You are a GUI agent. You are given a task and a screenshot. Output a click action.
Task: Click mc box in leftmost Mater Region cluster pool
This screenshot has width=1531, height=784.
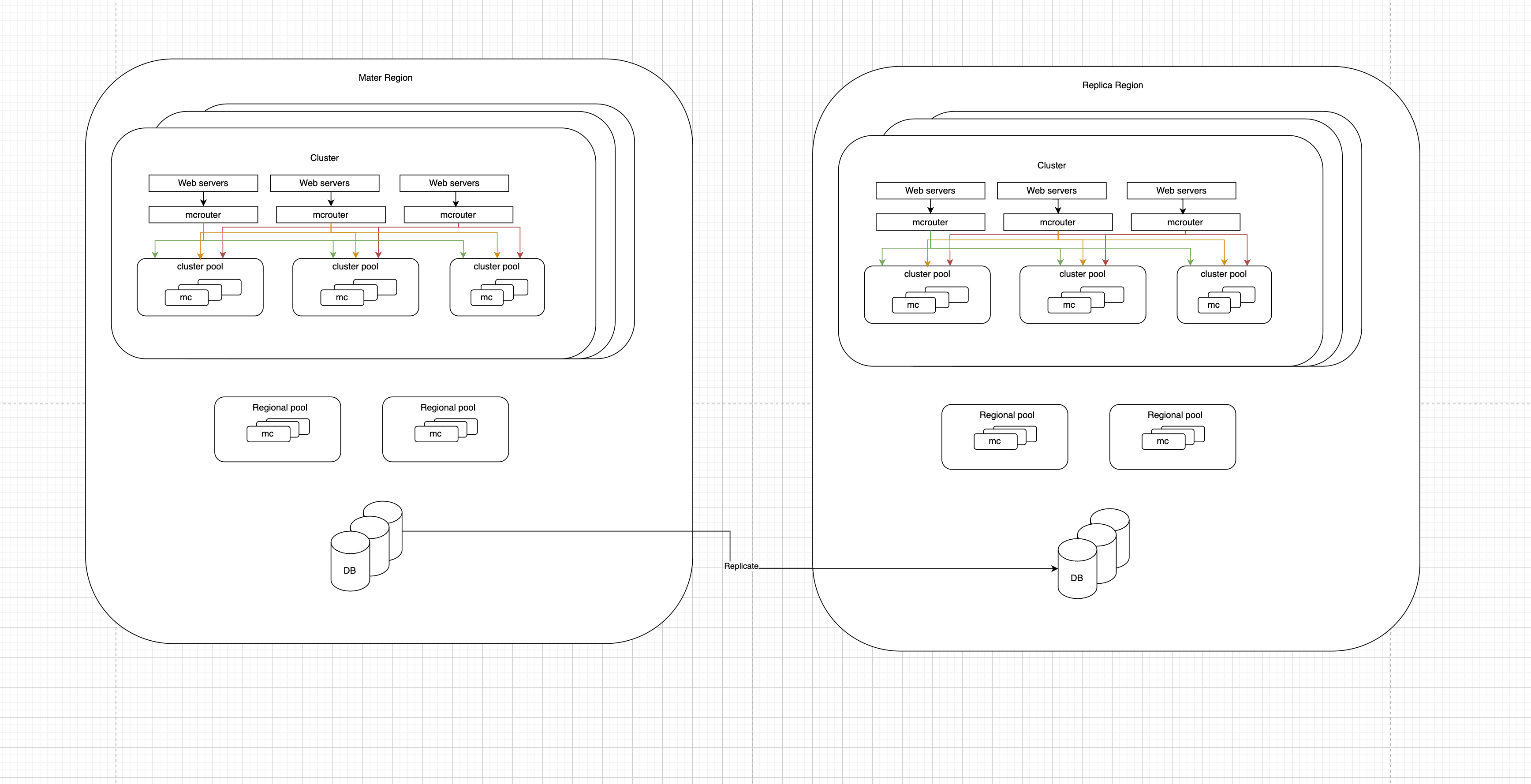pos(186,298)
